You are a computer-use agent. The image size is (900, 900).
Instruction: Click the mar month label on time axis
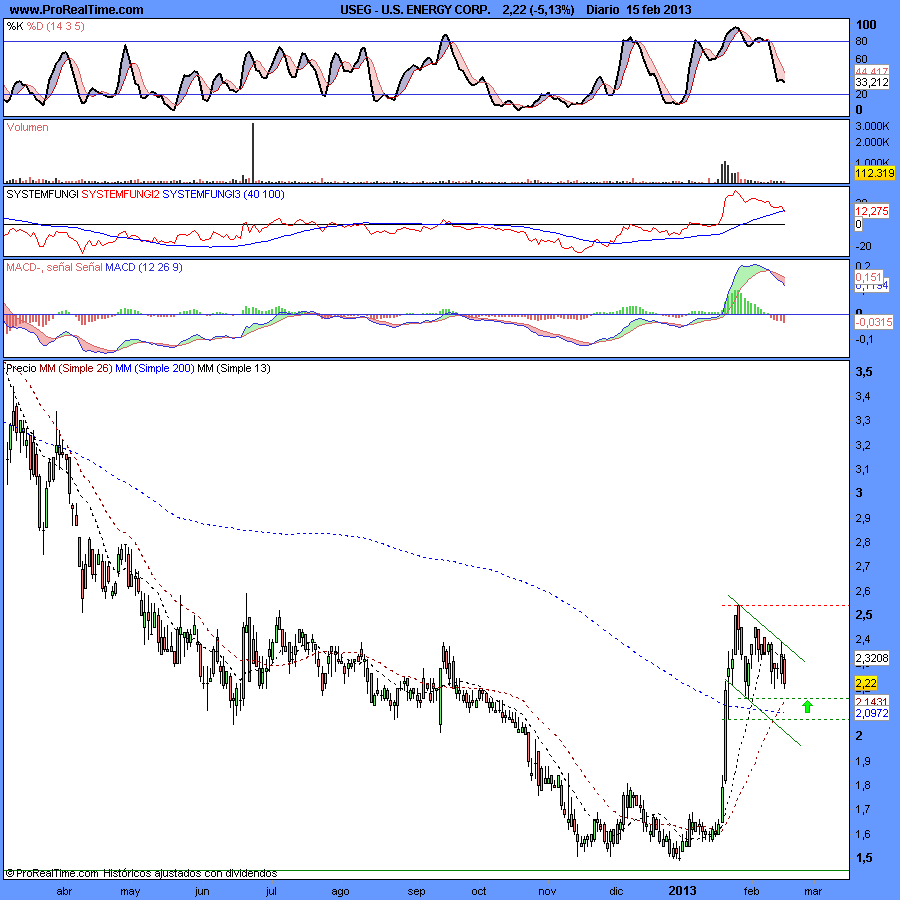(813, 891)
